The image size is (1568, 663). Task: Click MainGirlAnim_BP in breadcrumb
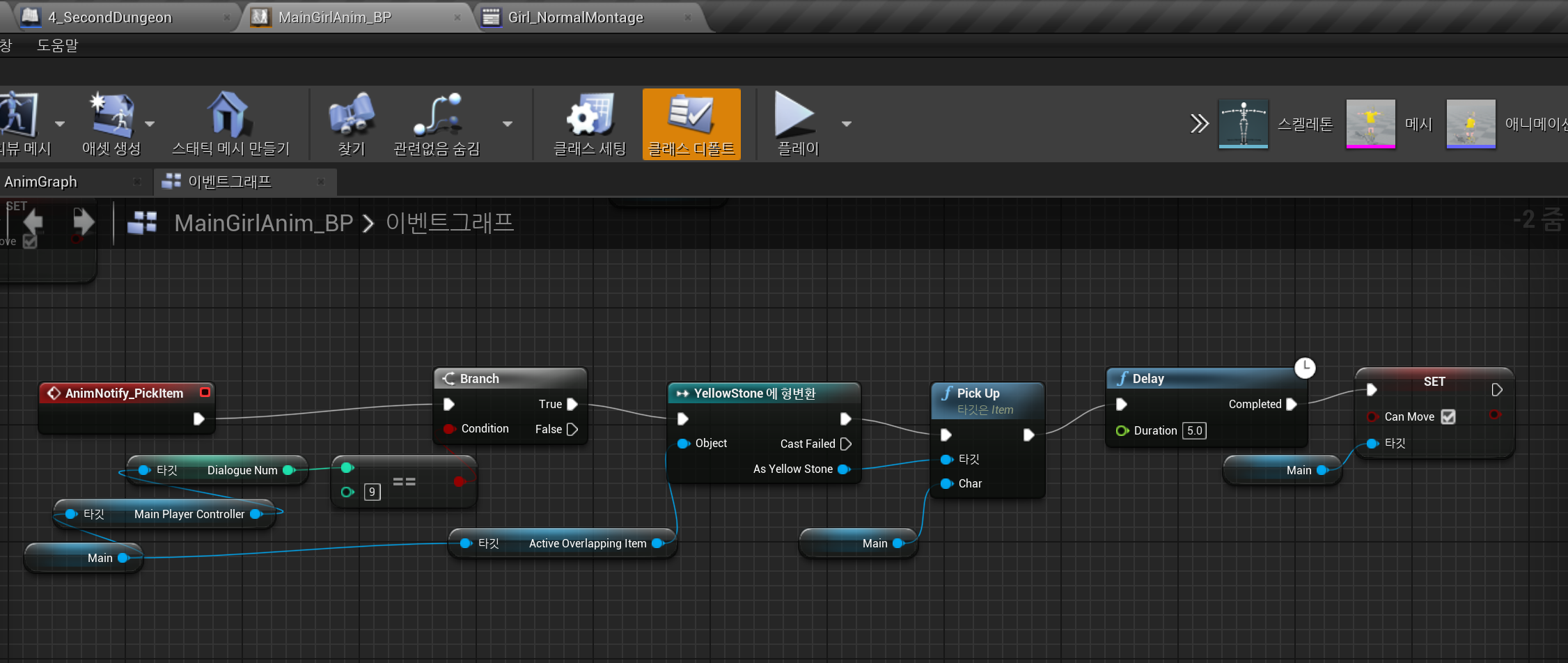coord(264,223)
